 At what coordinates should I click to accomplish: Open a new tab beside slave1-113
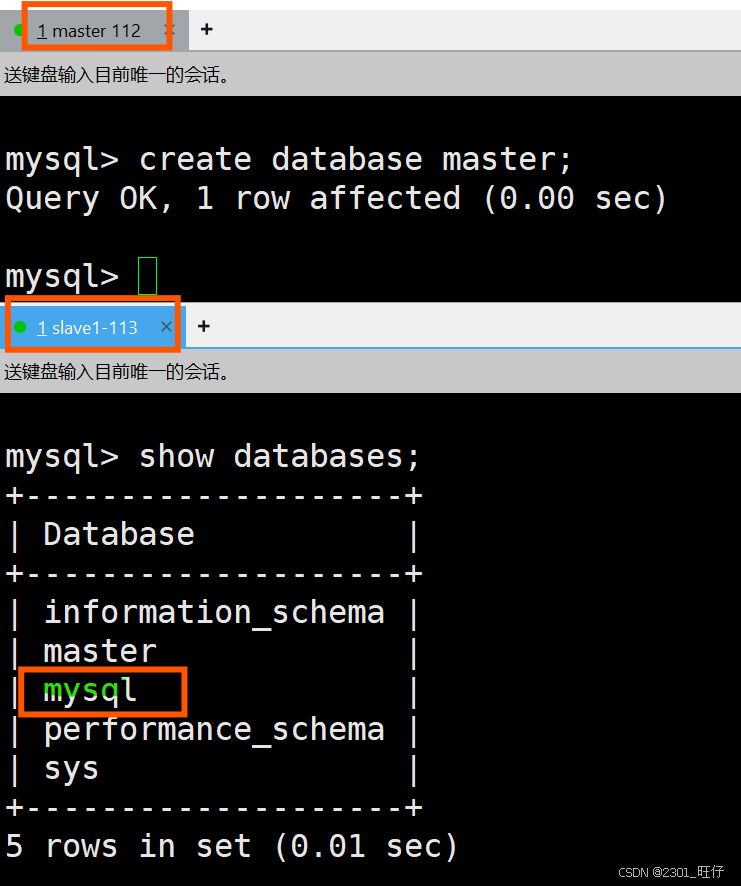[x=204, y=327]
